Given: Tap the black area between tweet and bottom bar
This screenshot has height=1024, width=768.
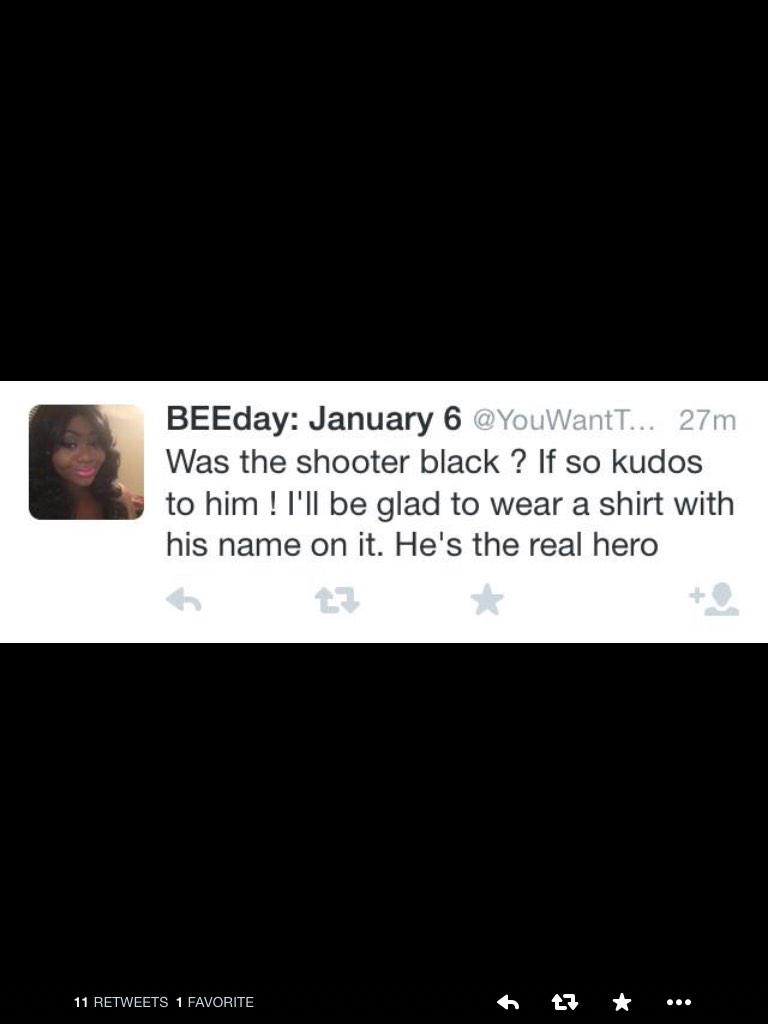Looking at the screenshot, I should (x=384, y=810).
